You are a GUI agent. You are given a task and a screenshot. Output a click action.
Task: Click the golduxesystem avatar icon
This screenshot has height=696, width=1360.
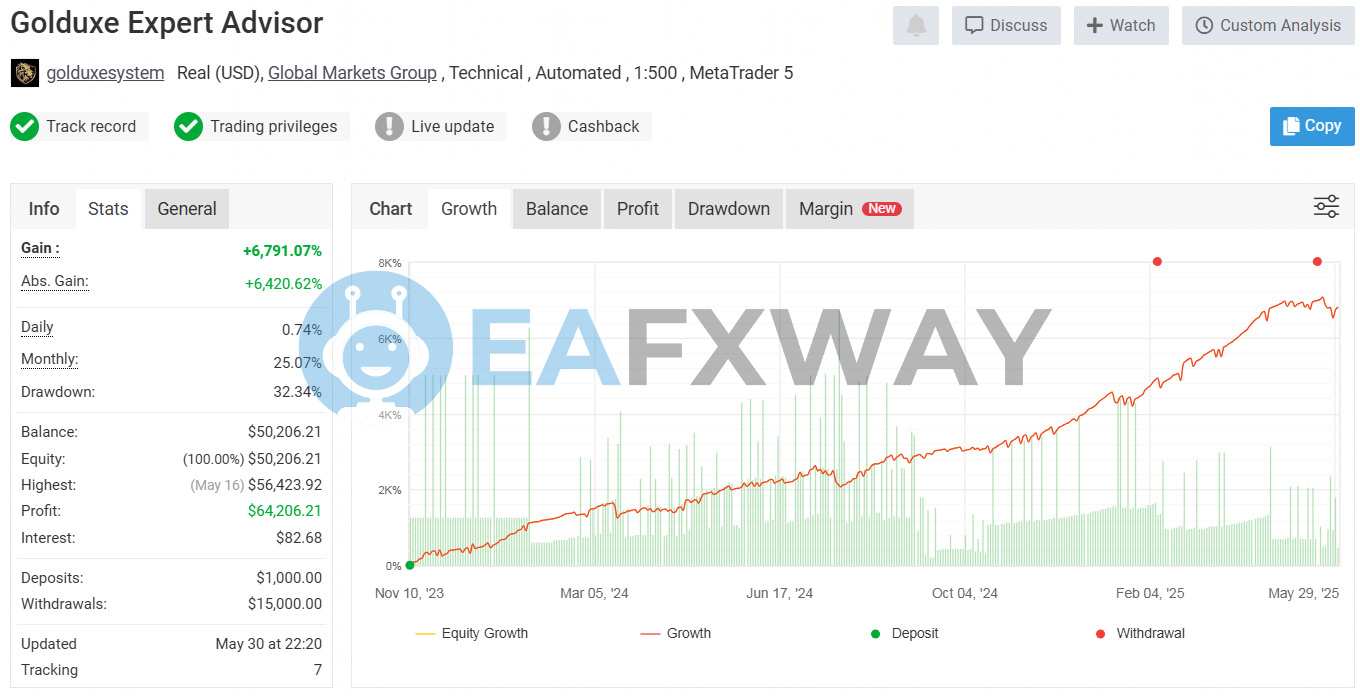point(25,73)
